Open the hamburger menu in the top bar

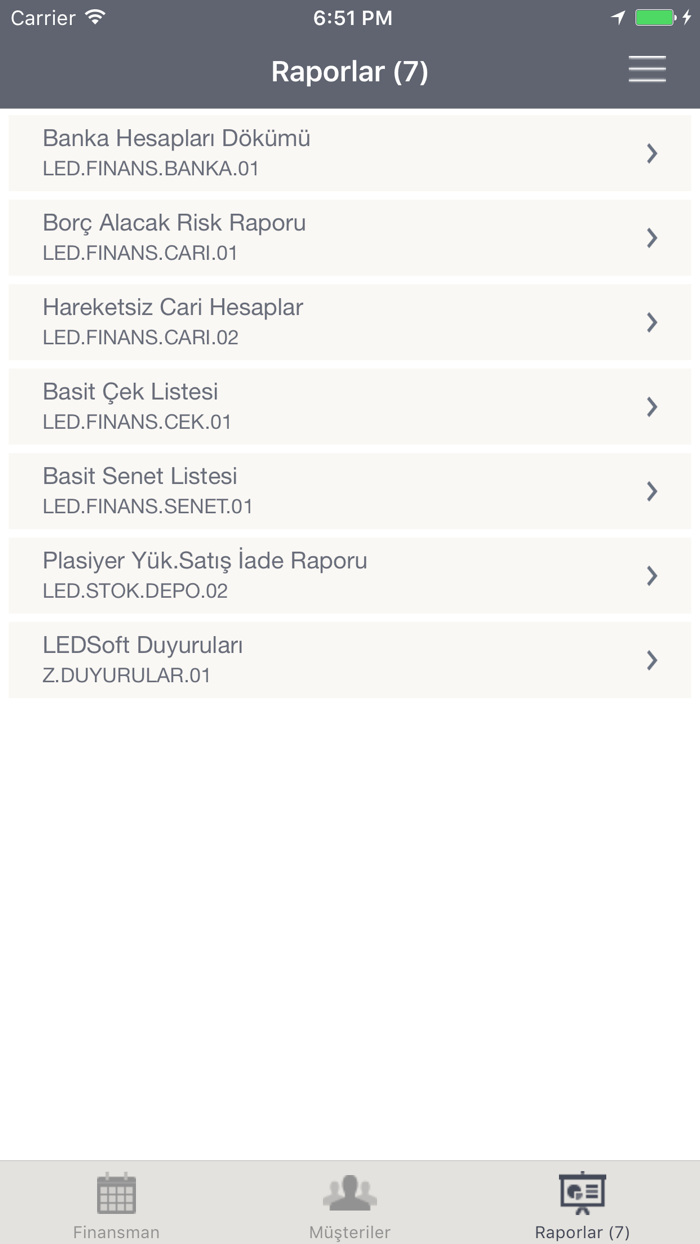(647, 69)
